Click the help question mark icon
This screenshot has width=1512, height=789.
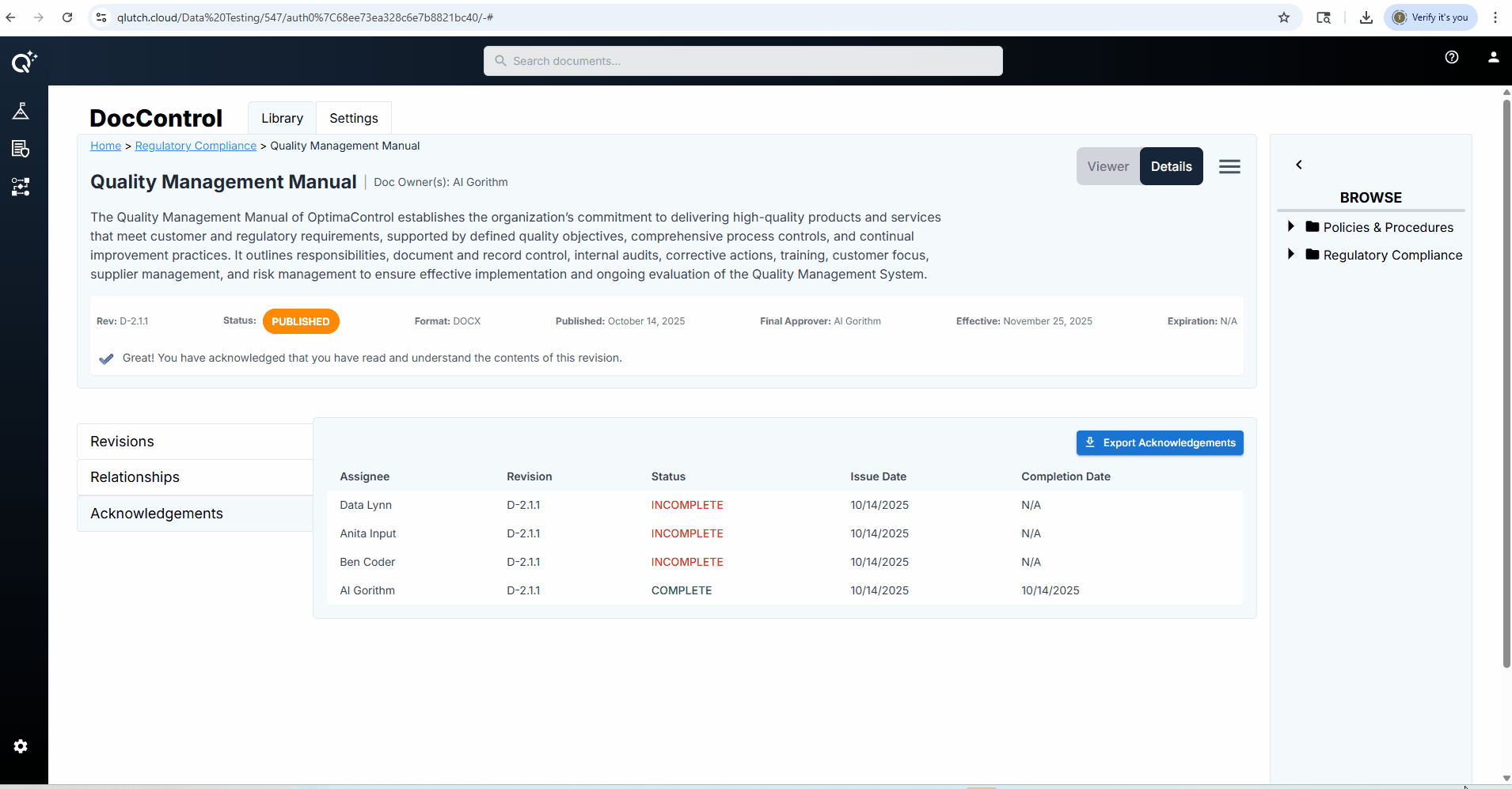tap(1451, 57)
